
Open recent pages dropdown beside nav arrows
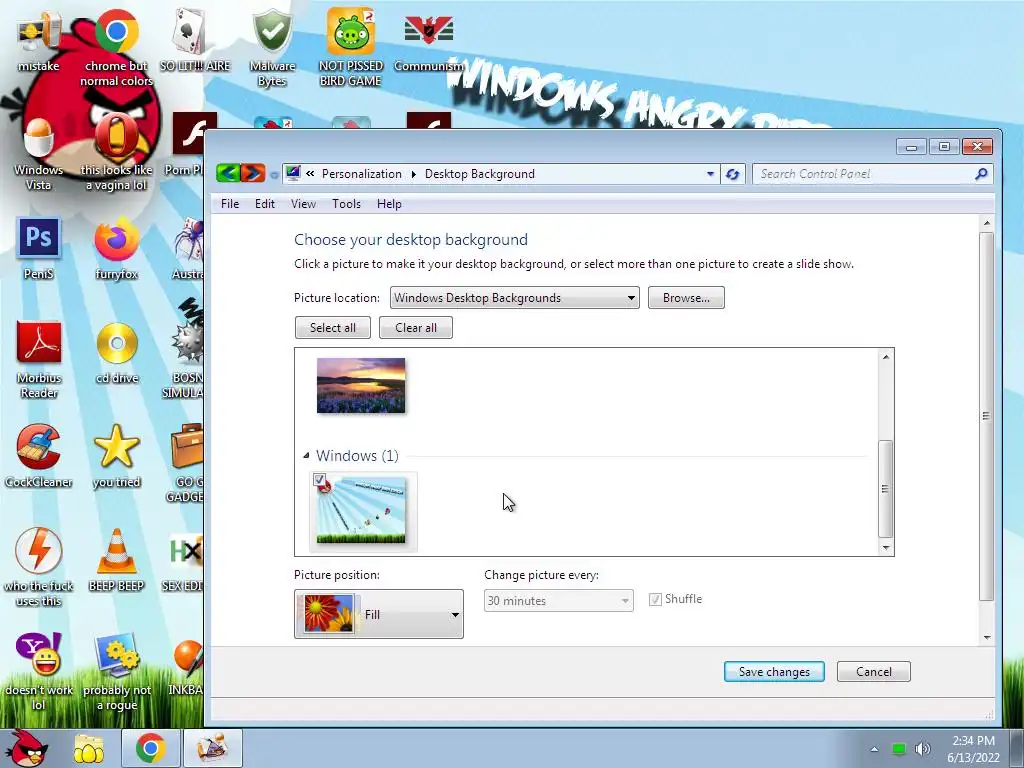[x=274, y=174]
